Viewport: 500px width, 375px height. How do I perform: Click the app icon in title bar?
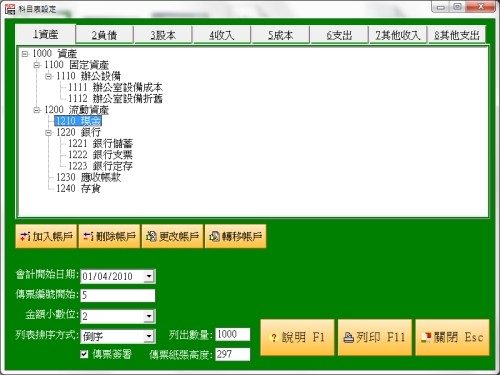(x=10, y=9)
